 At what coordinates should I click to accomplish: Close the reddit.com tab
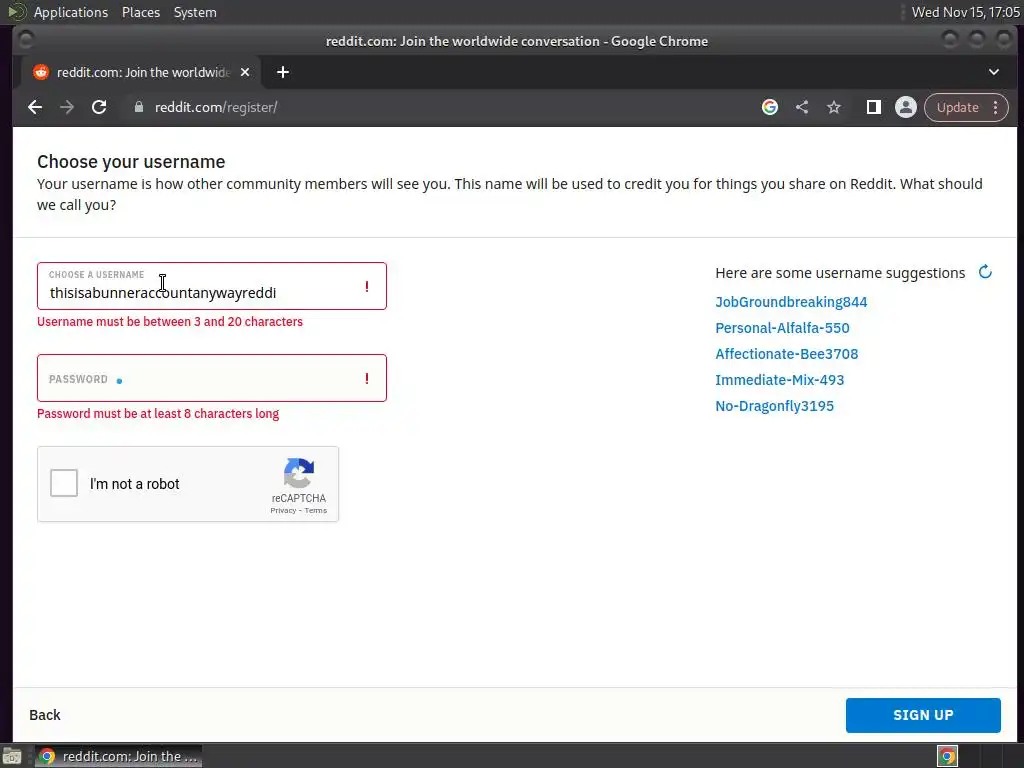pyautogui.click(x=245, y=72)
